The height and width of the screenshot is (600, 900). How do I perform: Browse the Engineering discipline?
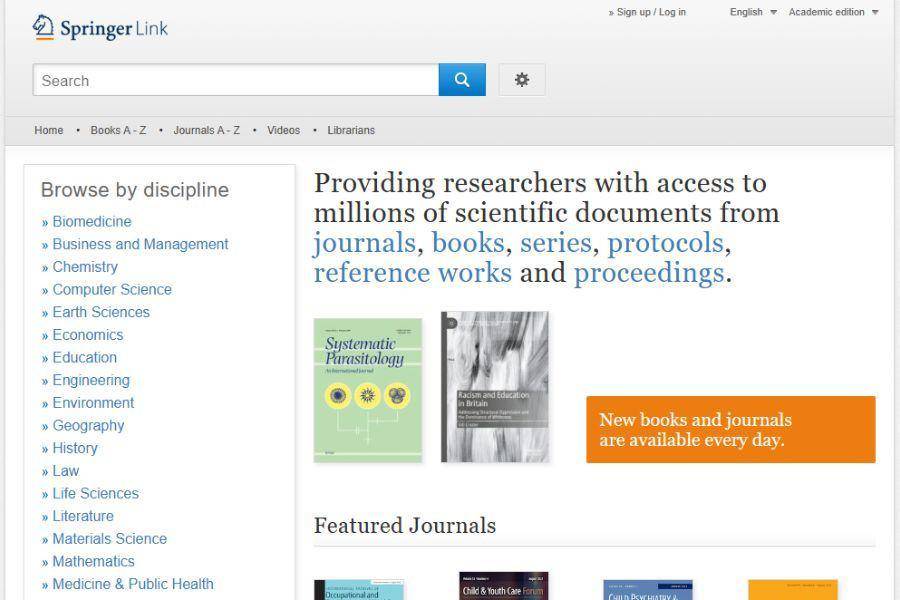point(91,380)
